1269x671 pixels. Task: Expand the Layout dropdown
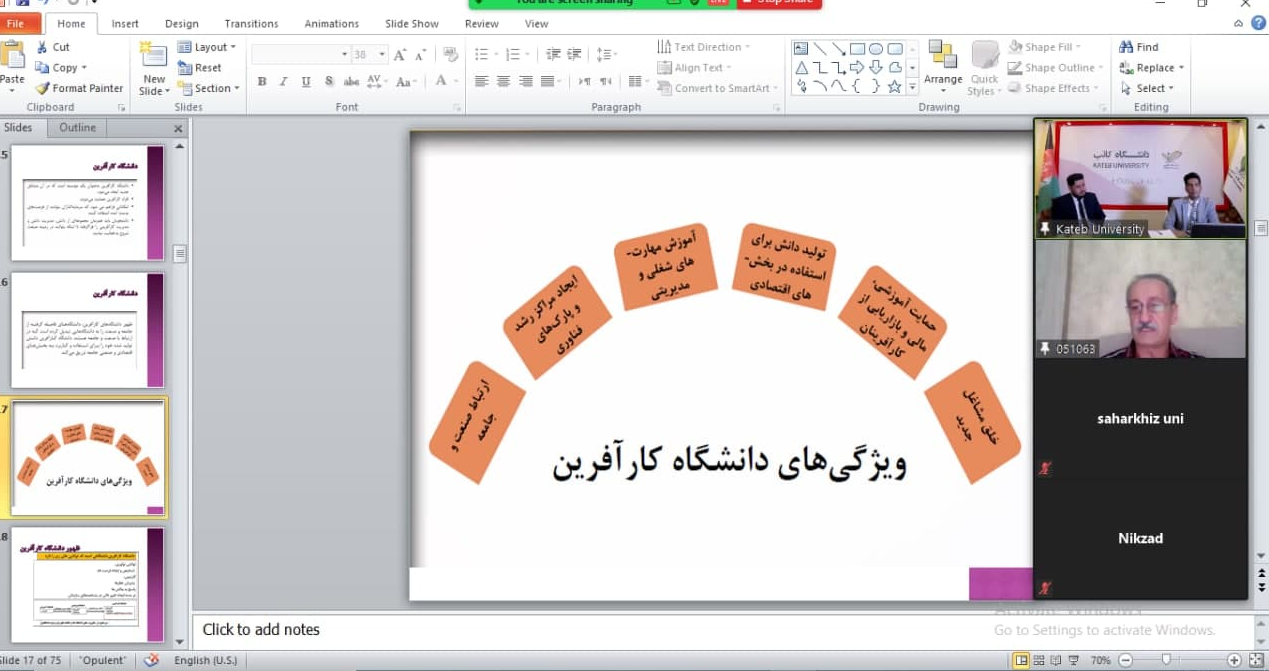[207, 47]
